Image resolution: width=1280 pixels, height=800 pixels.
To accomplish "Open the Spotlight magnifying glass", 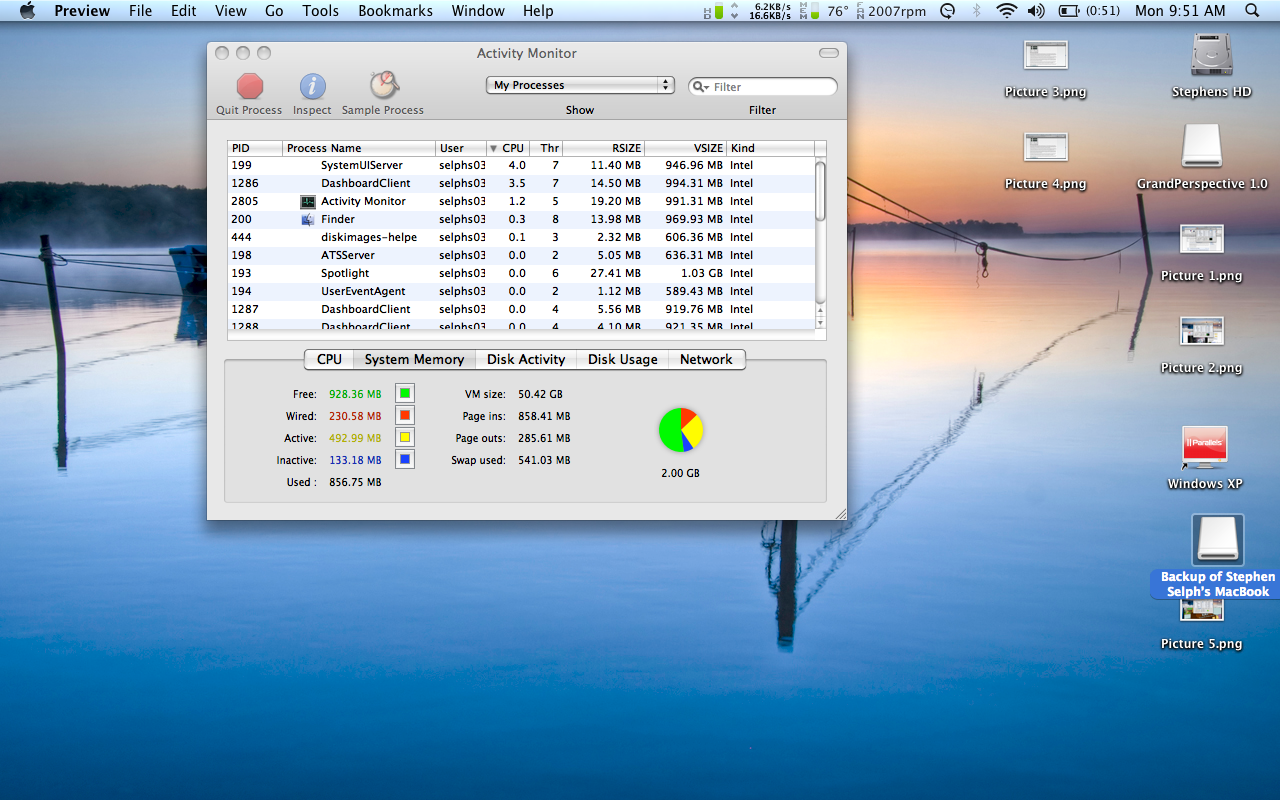I will (x=1252, y=11).
